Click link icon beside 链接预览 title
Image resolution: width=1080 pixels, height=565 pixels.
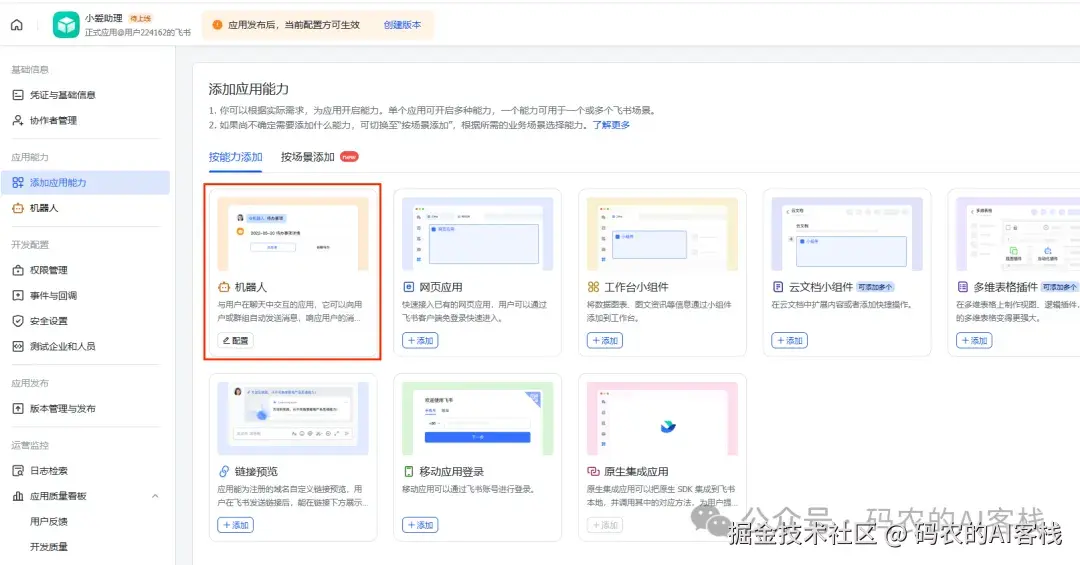point(224,471)
